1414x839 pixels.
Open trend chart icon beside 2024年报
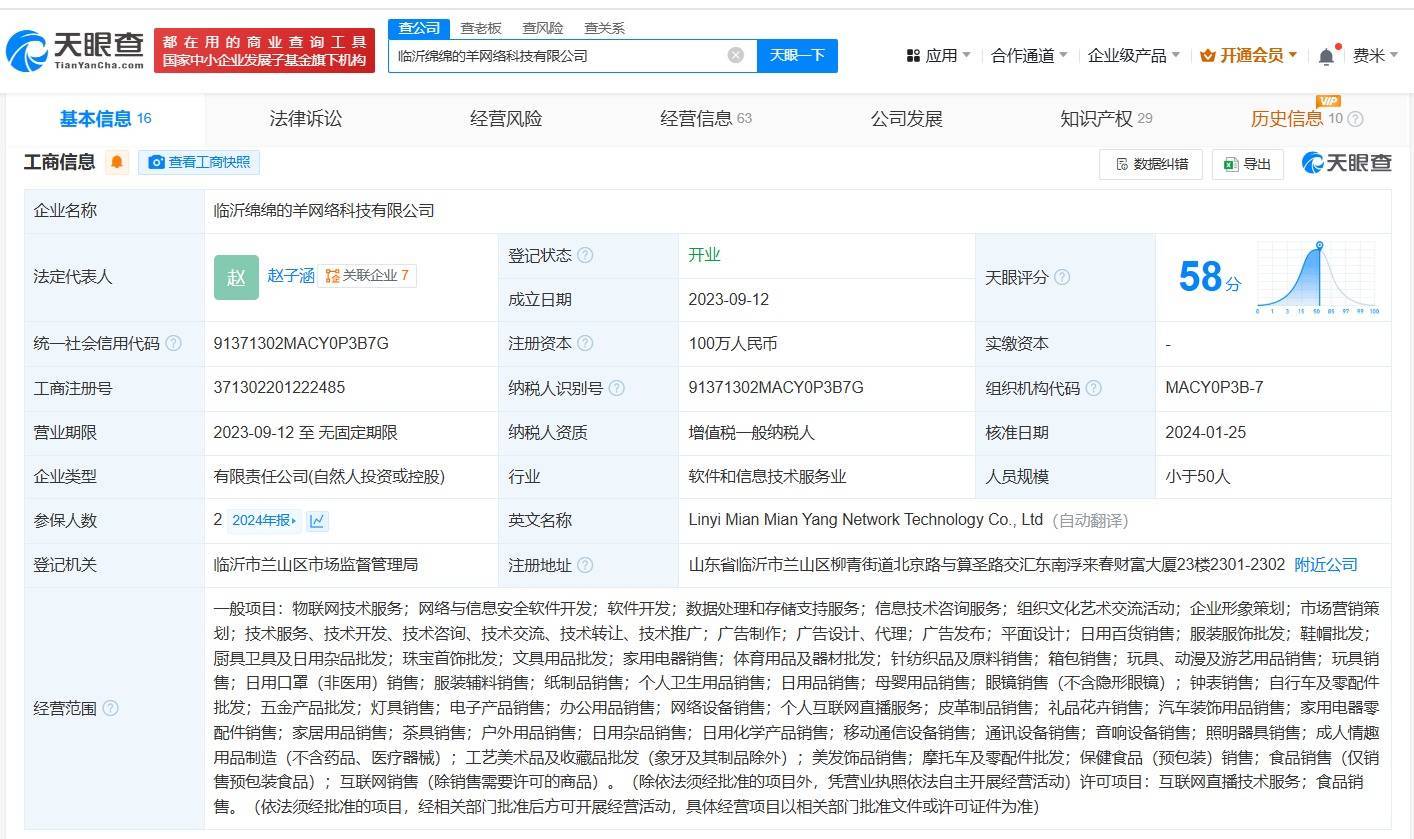318,520
